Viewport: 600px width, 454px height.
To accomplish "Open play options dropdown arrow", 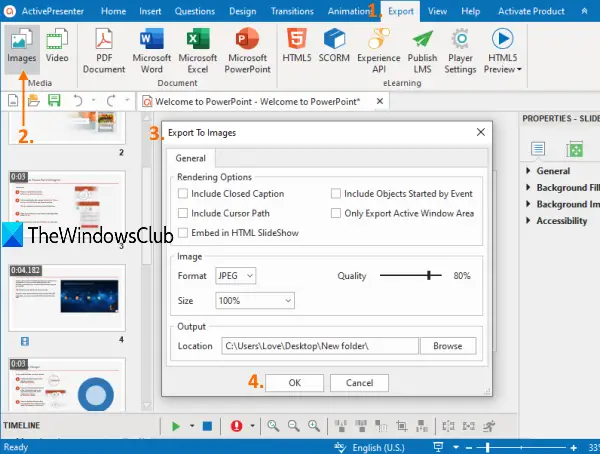I will click(192, 426).
